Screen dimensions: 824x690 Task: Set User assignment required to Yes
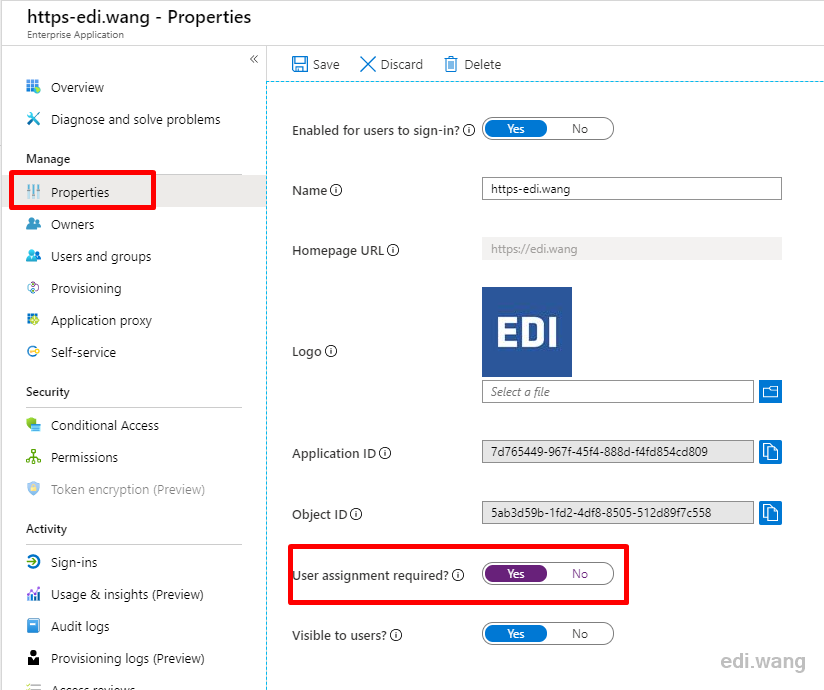[516, 573]
